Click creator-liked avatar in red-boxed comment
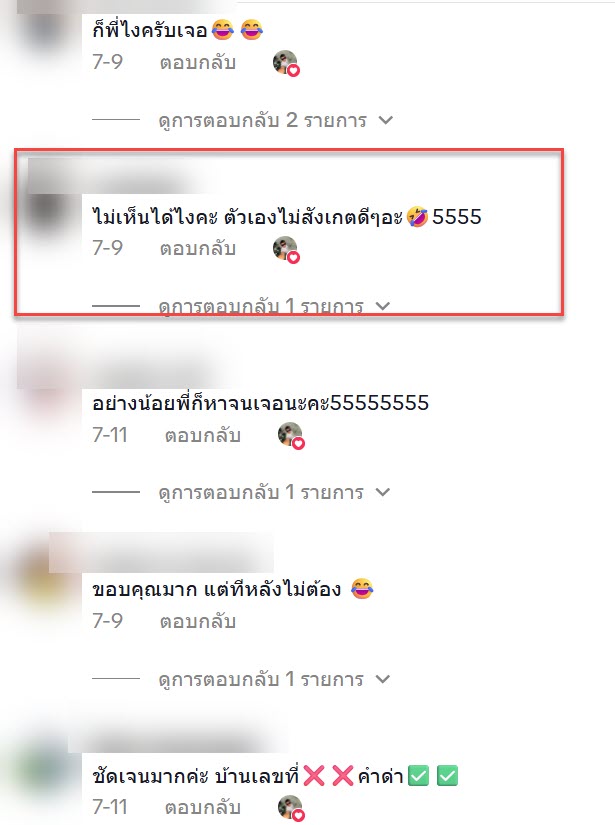Screen dimensions: 615x825 [286, 250]
